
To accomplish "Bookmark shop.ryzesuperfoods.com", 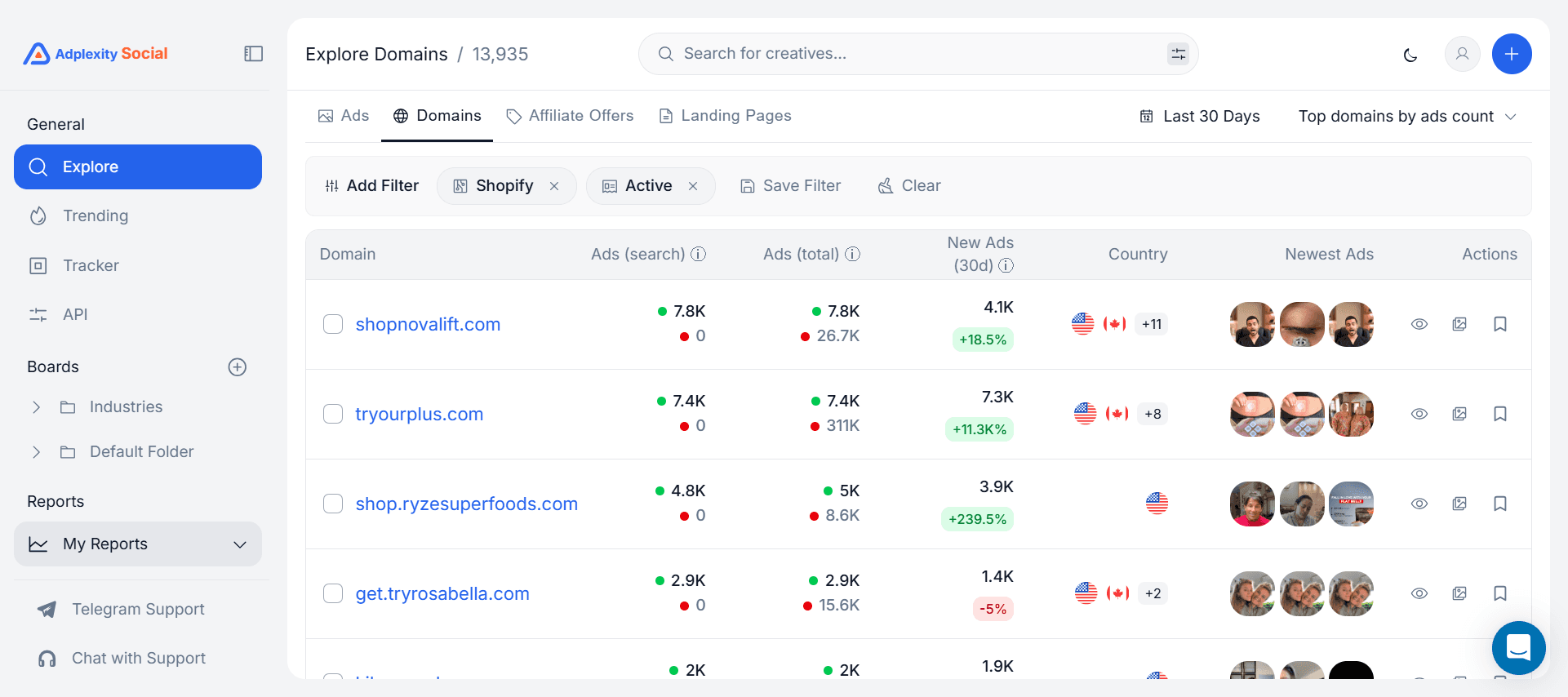I will tap(1500, 504).
